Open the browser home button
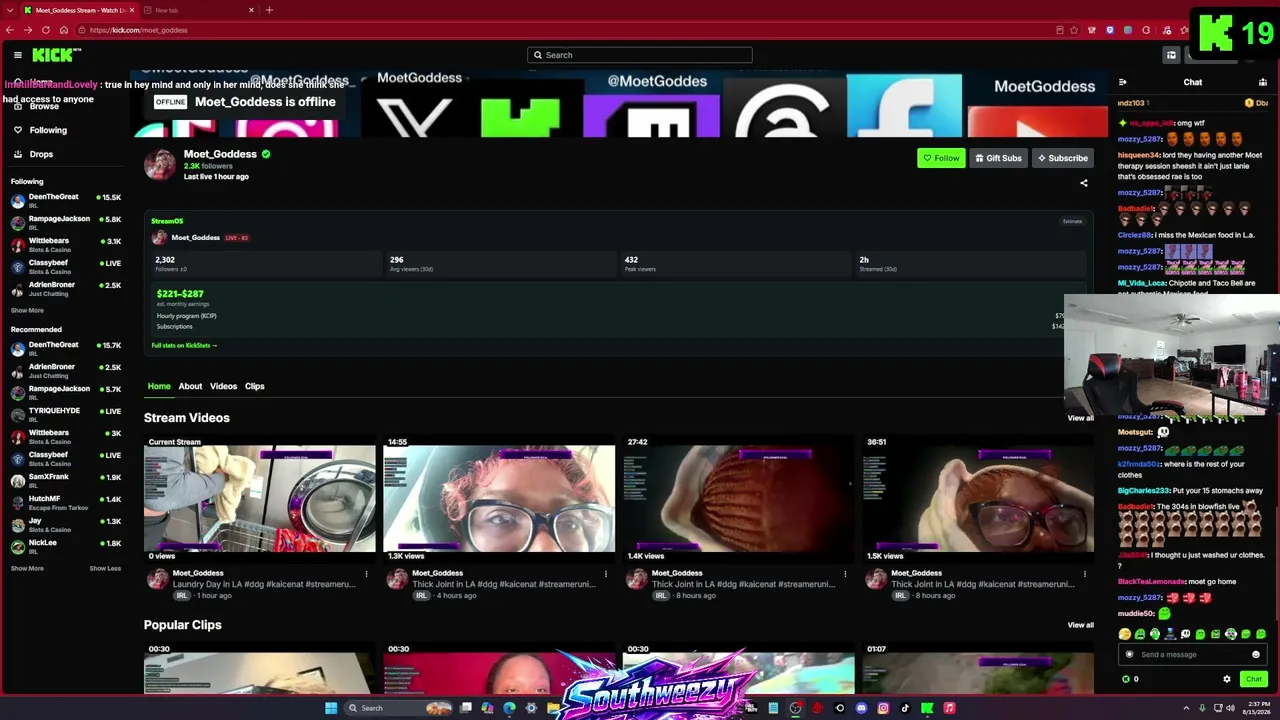 click(64, 30)
